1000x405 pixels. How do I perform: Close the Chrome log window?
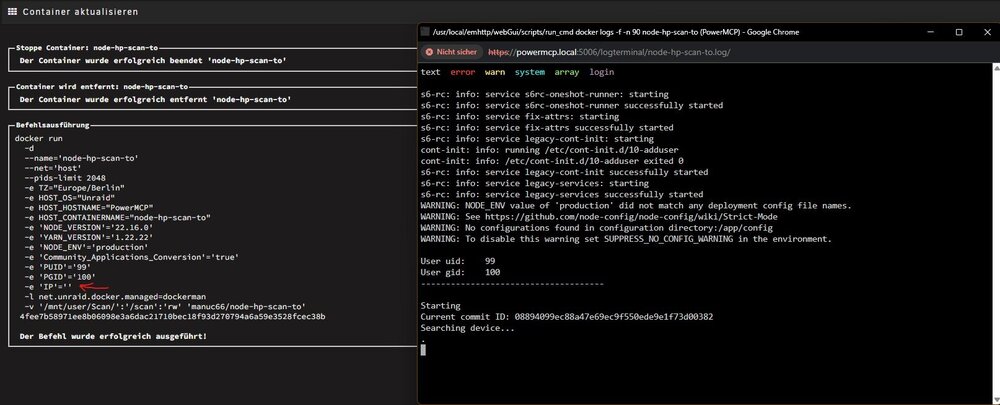click(987, 32)
